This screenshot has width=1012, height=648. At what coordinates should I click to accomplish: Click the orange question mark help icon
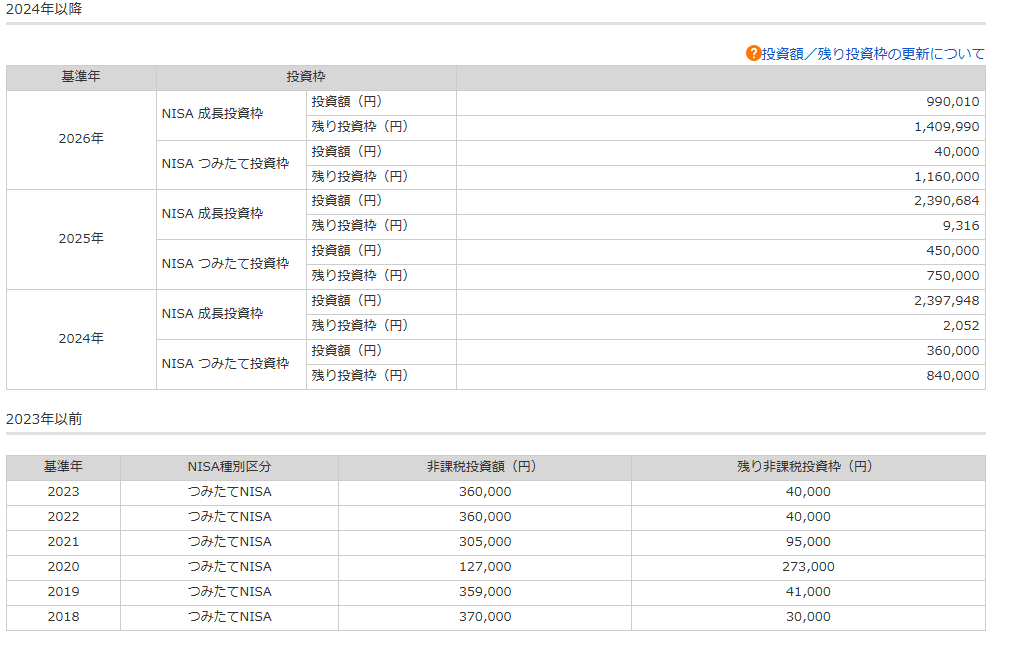click(x=753, y=53)
